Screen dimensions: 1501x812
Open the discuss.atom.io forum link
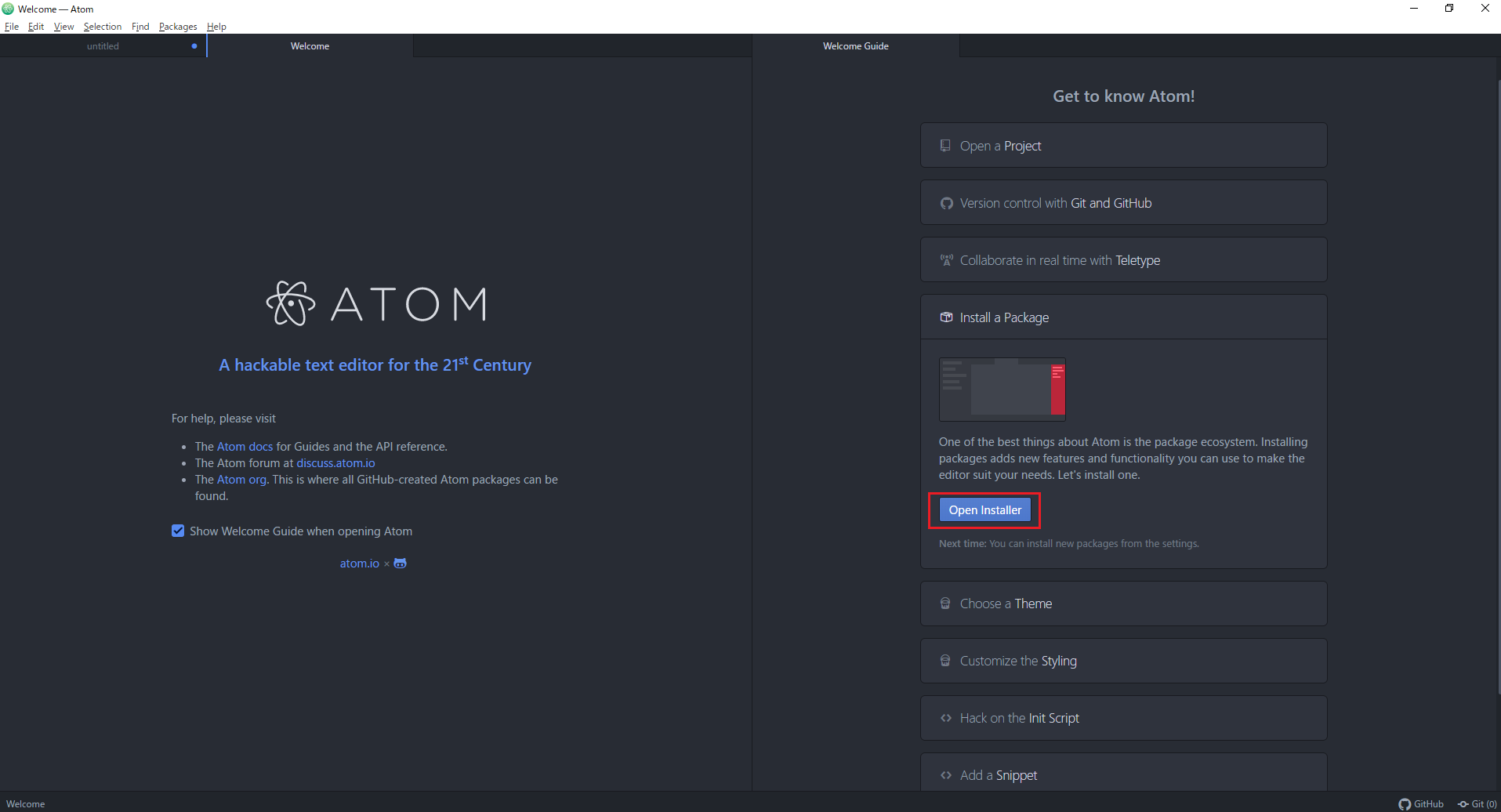(x=335, y=462)
